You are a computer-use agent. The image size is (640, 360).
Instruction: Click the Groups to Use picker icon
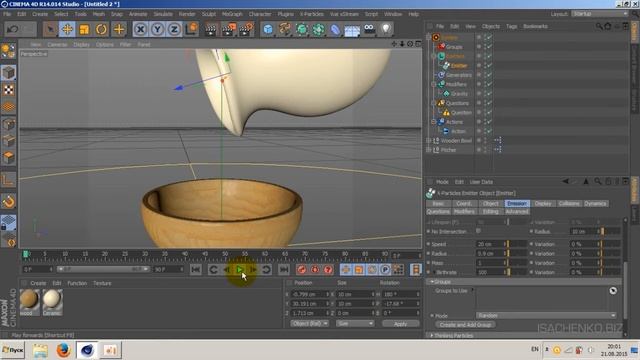click(613, 291)
